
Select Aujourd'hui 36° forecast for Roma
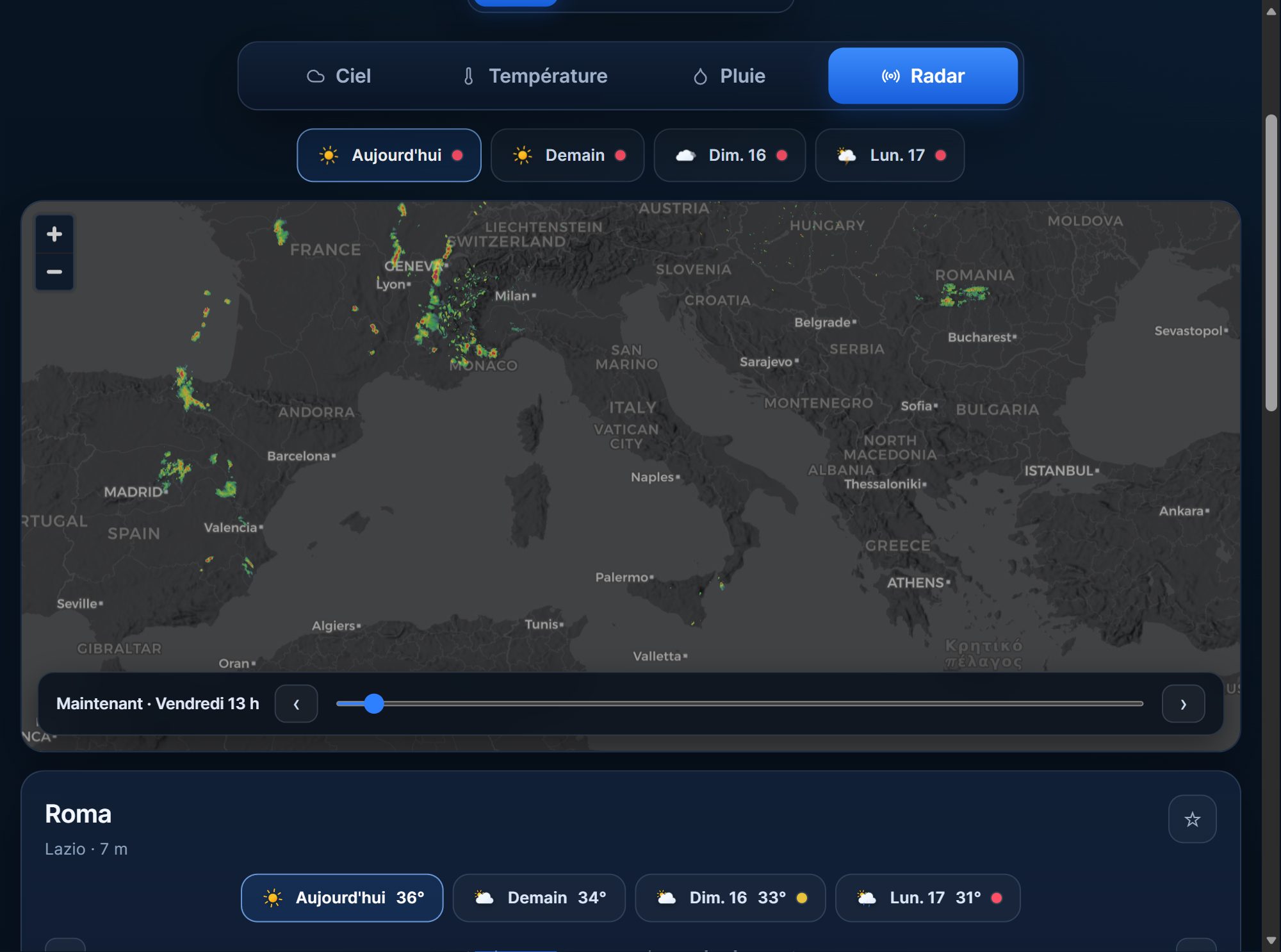click(342, 898)
